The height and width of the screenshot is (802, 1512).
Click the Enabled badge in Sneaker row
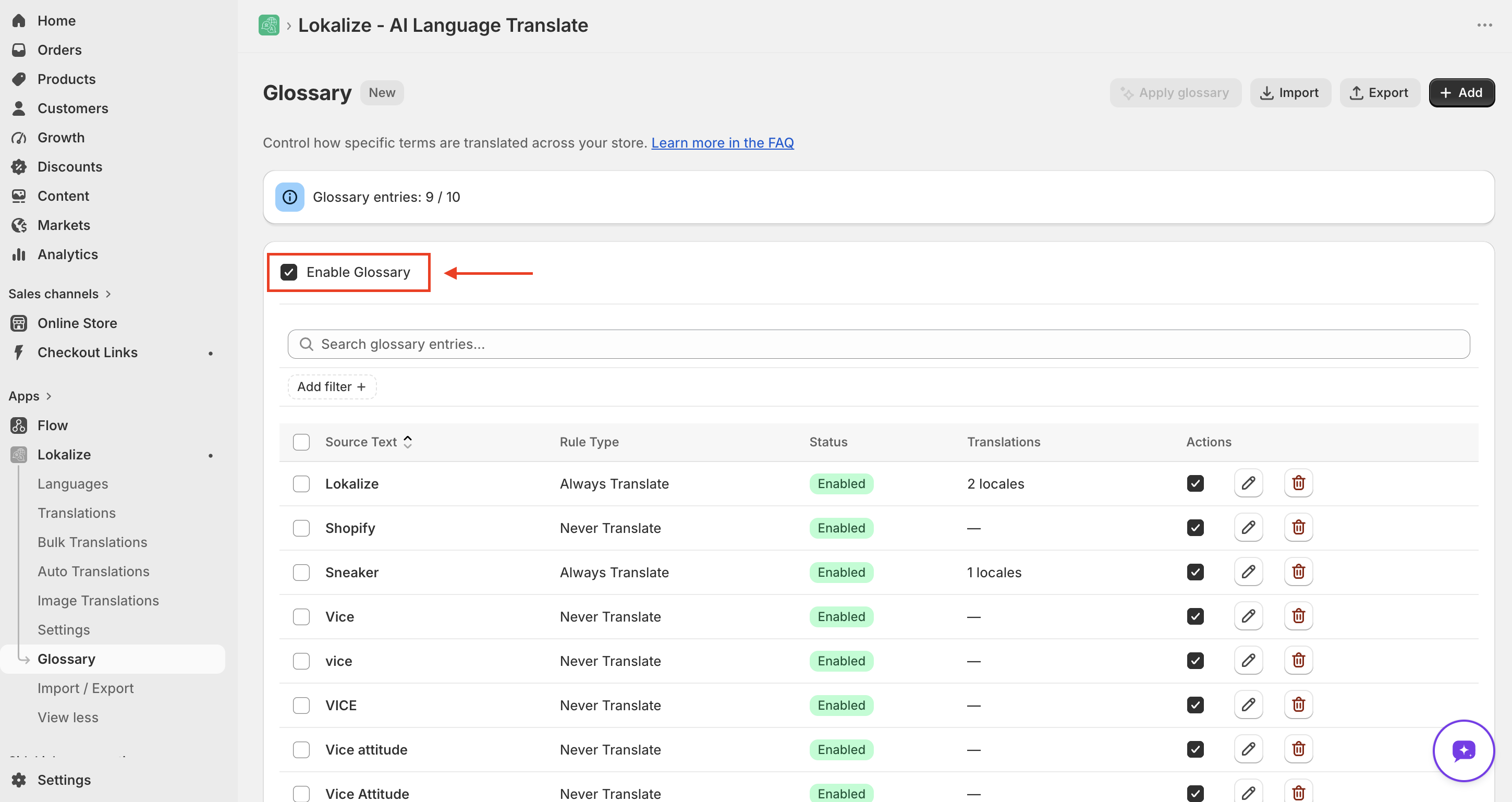click(x=841, y=573)
